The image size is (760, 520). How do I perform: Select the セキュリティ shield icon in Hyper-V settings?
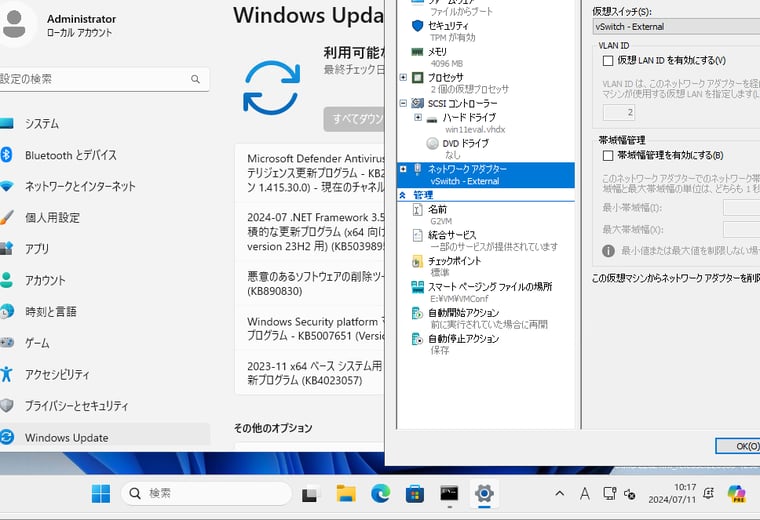[x=417, y=26]
